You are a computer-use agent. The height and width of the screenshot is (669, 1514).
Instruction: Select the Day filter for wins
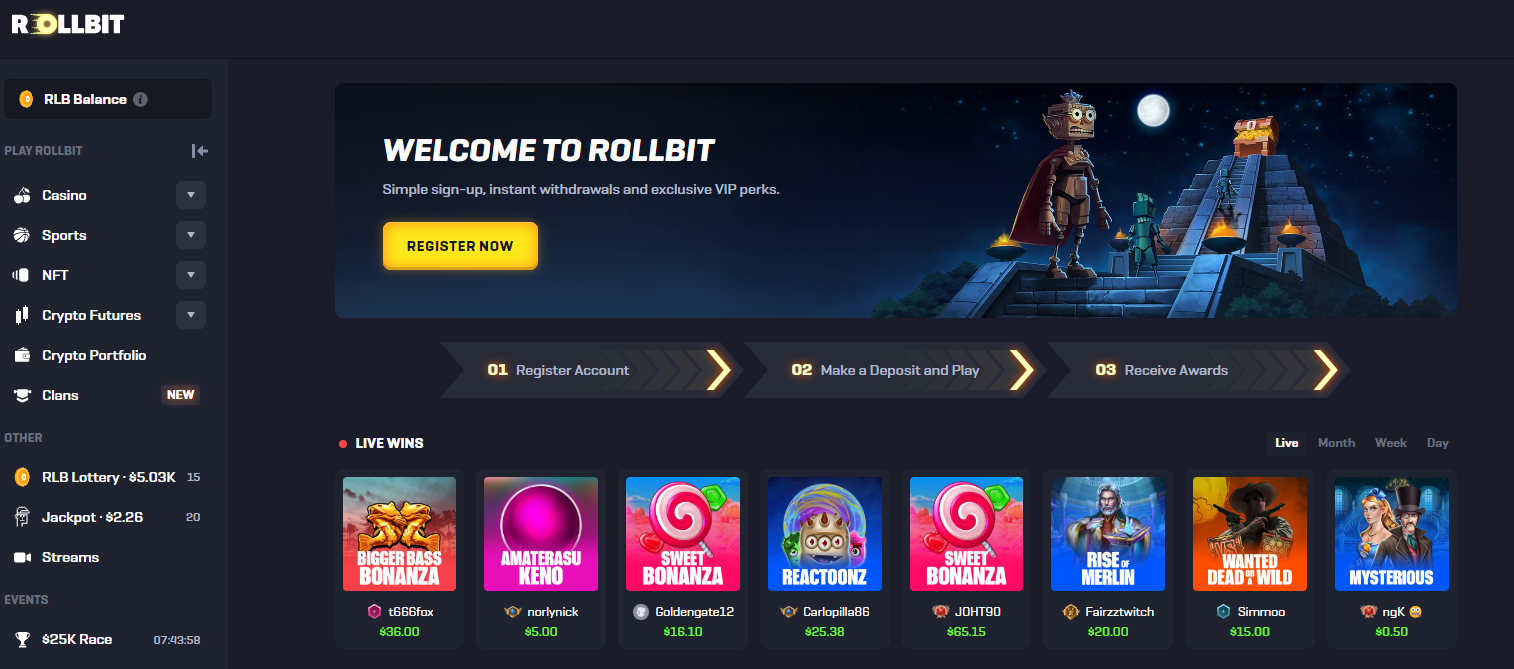(1438, 443)
